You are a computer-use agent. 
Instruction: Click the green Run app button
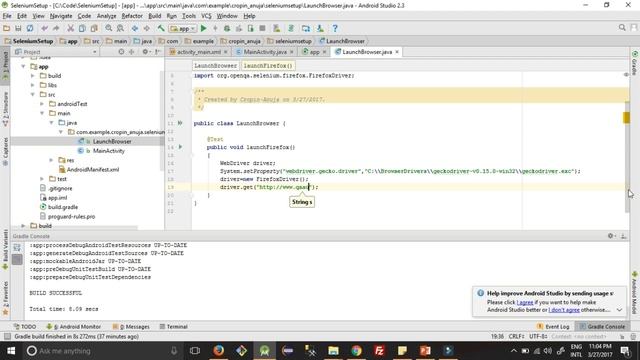point(203,28)
